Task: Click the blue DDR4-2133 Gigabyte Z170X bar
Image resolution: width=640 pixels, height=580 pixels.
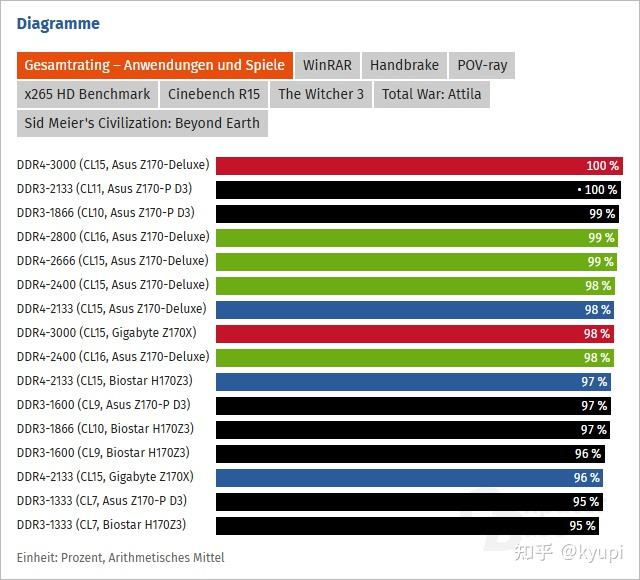Action: tap(409, 478)
